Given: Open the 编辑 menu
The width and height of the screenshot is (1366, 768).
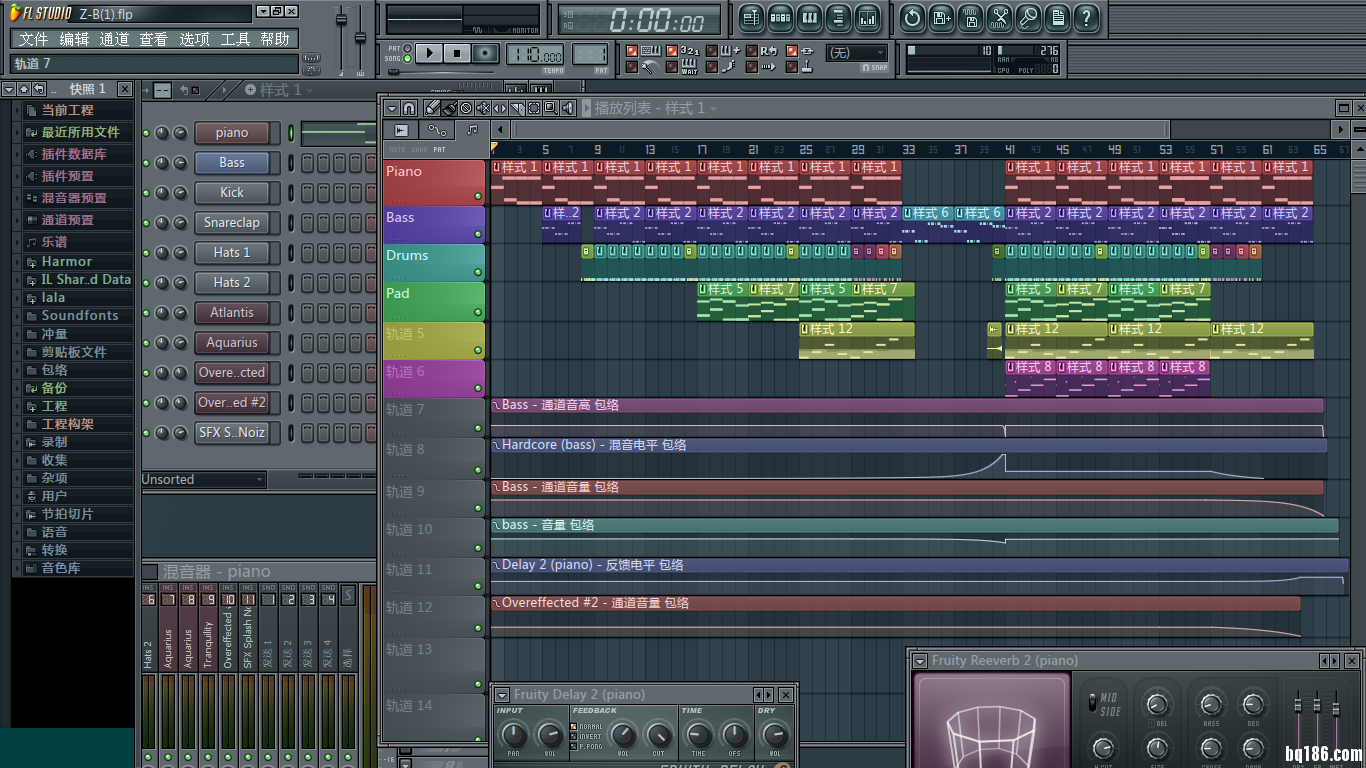Looking at the screenshot, I should pyautogui.click(x=74, y=39).
